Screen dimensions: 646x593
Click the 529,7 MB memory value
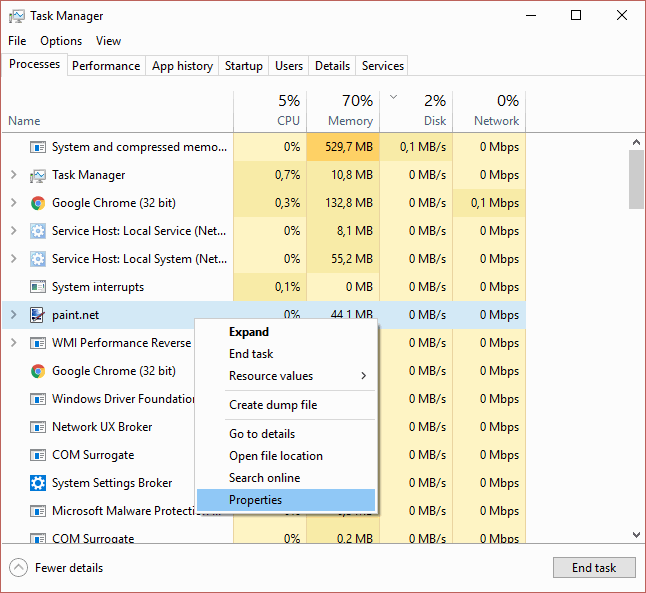click(349, 147)
